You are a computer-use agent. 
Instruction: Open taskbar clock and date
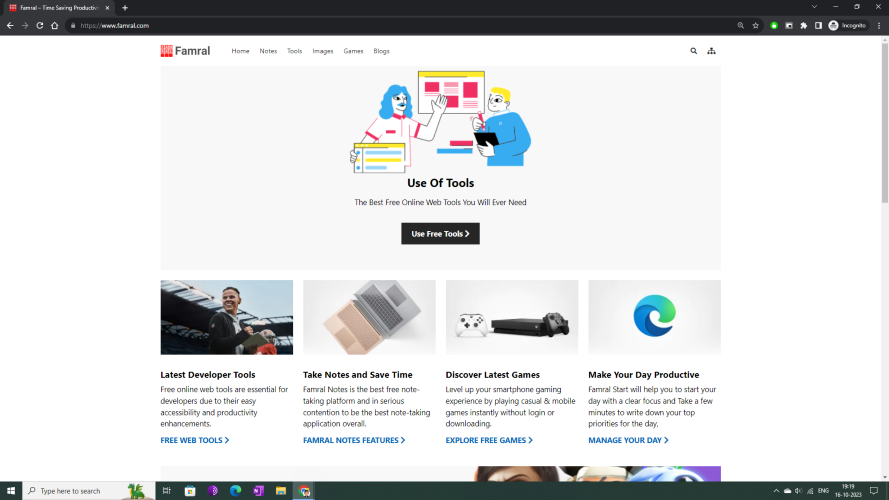tap(848, 491)
